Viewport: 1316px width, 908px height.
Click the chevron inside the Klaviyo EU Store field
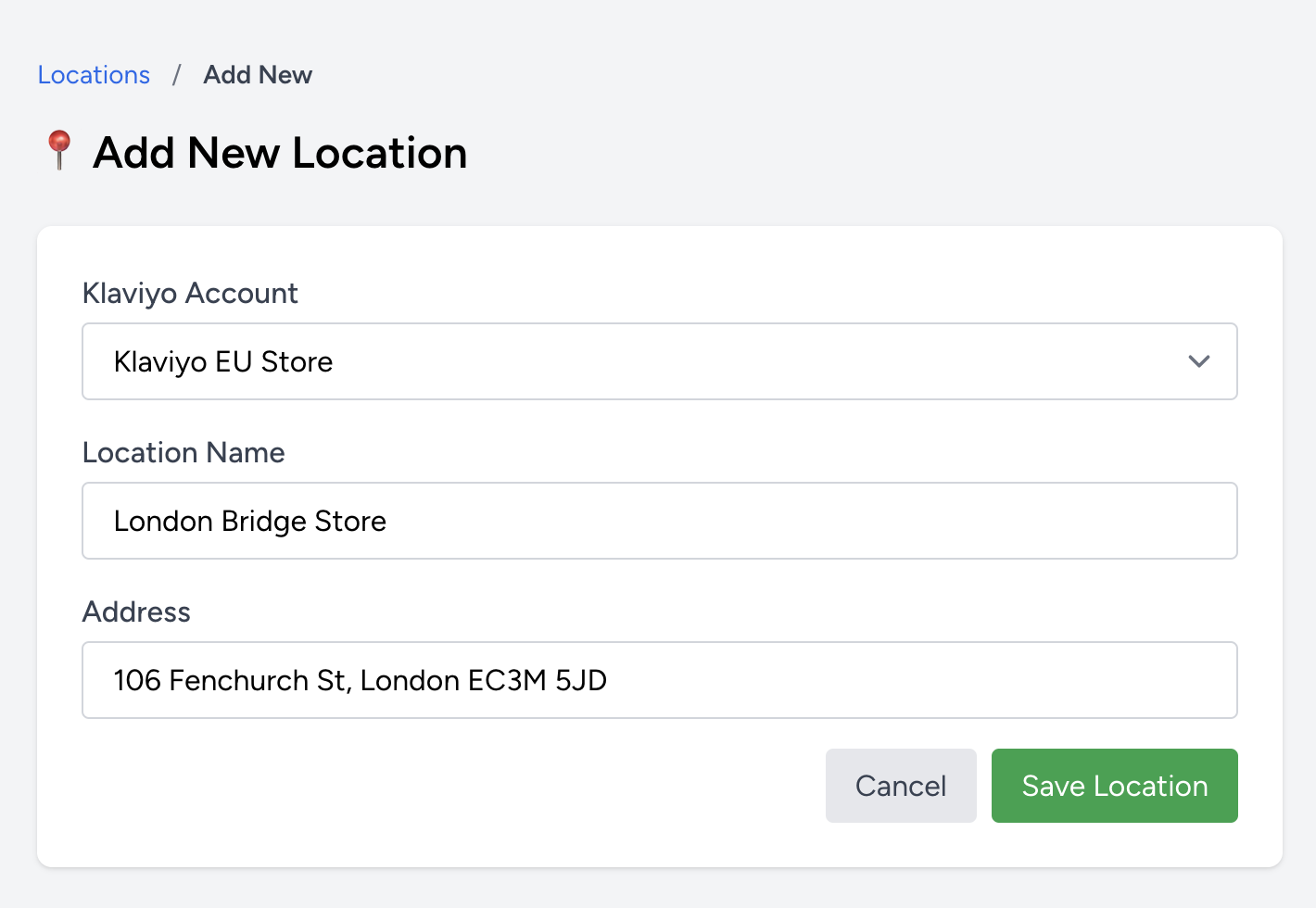pos(1199,361)
